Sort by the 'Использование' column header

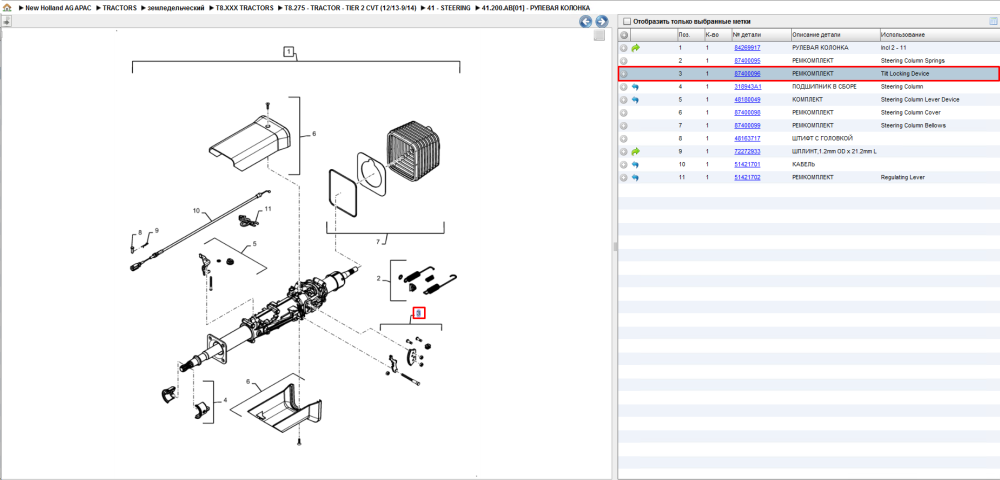point(939,35)
